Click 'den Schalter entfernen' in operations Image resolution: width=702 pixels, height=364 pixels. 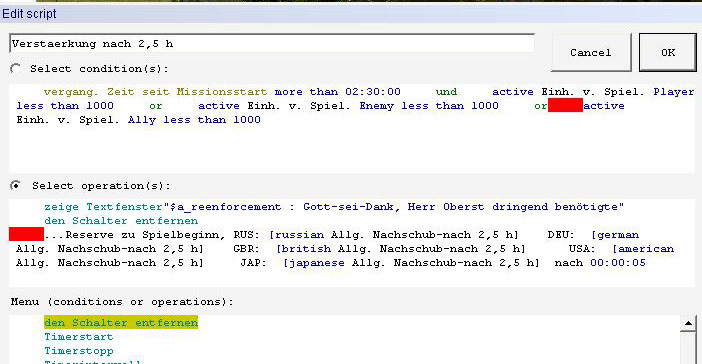121,221
